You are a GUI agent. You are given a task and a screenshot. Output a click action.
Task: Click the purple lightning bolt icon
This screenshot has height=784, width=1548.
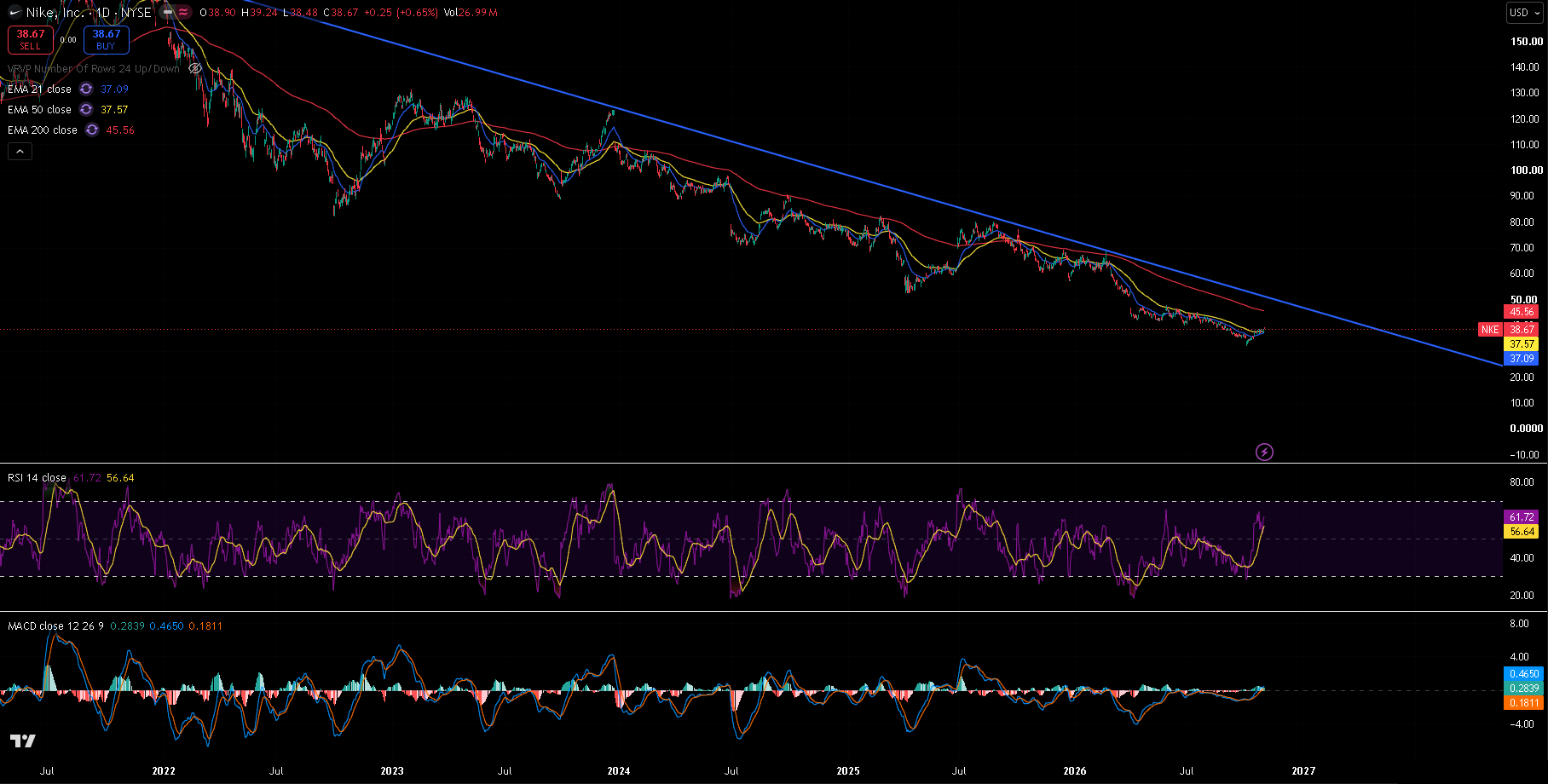[x=1264, y=452]
